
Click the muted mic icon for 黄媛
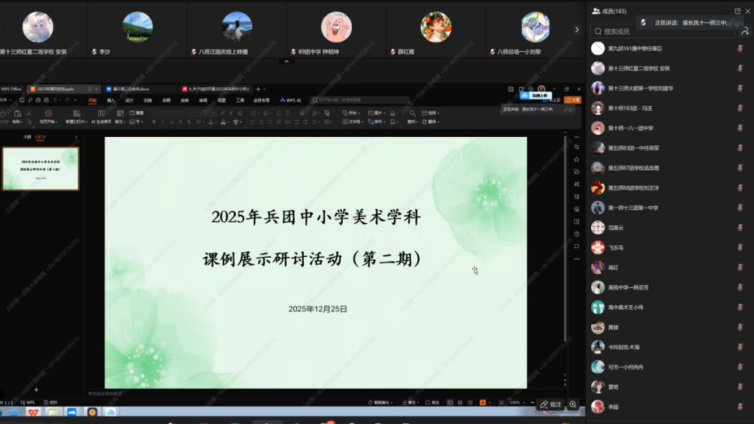(x=740, y=327)
